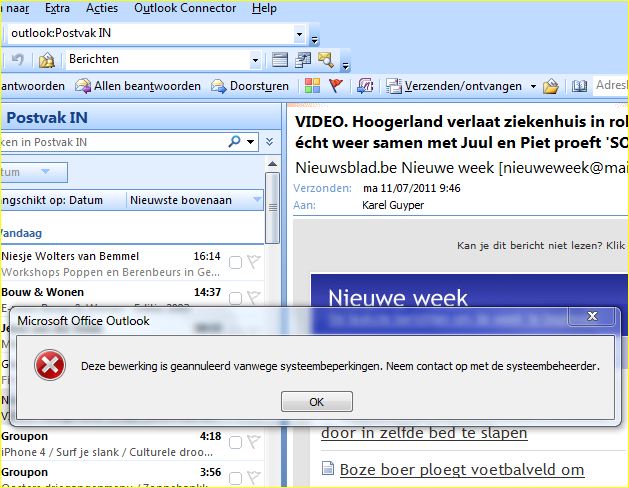
Task: Close the Microsoft Office Outlook dialog
Action: coord(592,316)
